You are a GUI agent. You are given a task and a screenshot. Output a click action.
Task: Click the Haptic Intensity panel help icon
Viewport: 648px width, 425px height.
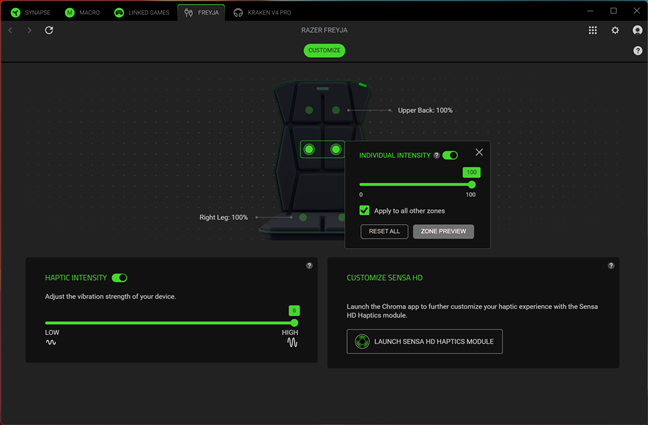coord(309,266)
